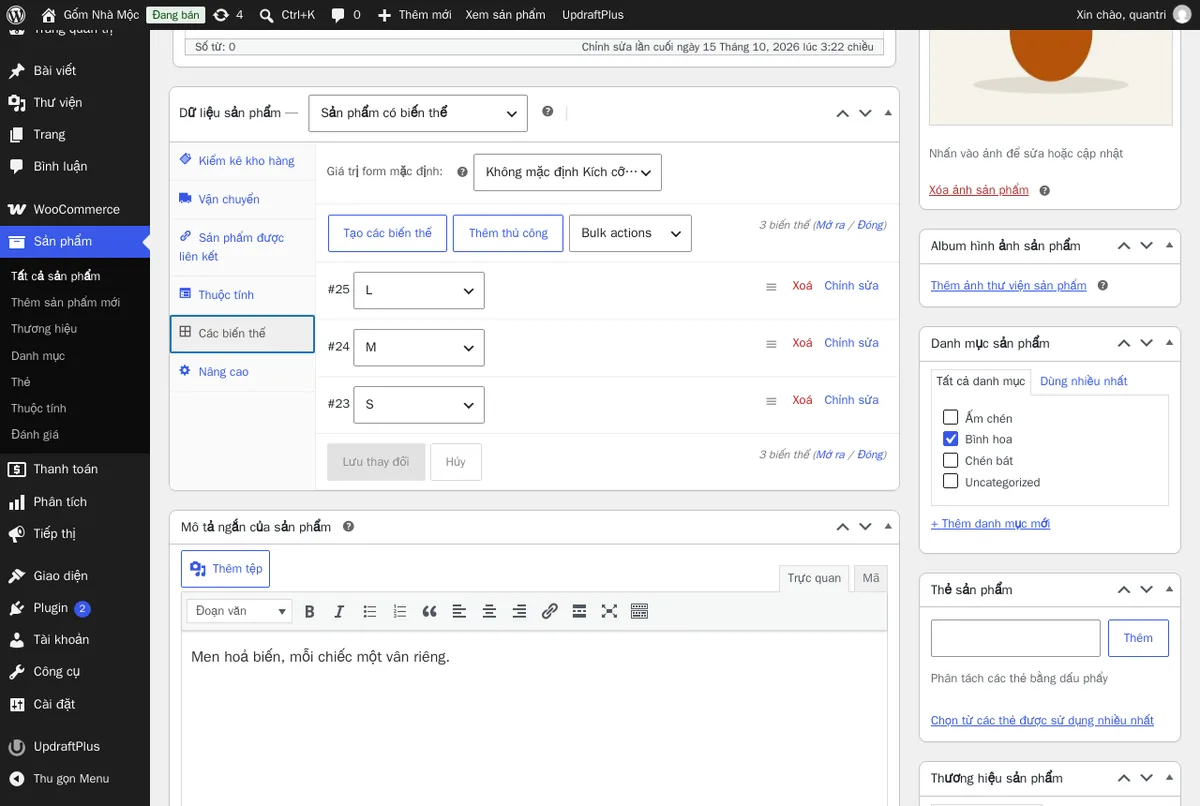
Task: Open the Đoạn văn paragraph format dropdown
Action: [240, 611]
